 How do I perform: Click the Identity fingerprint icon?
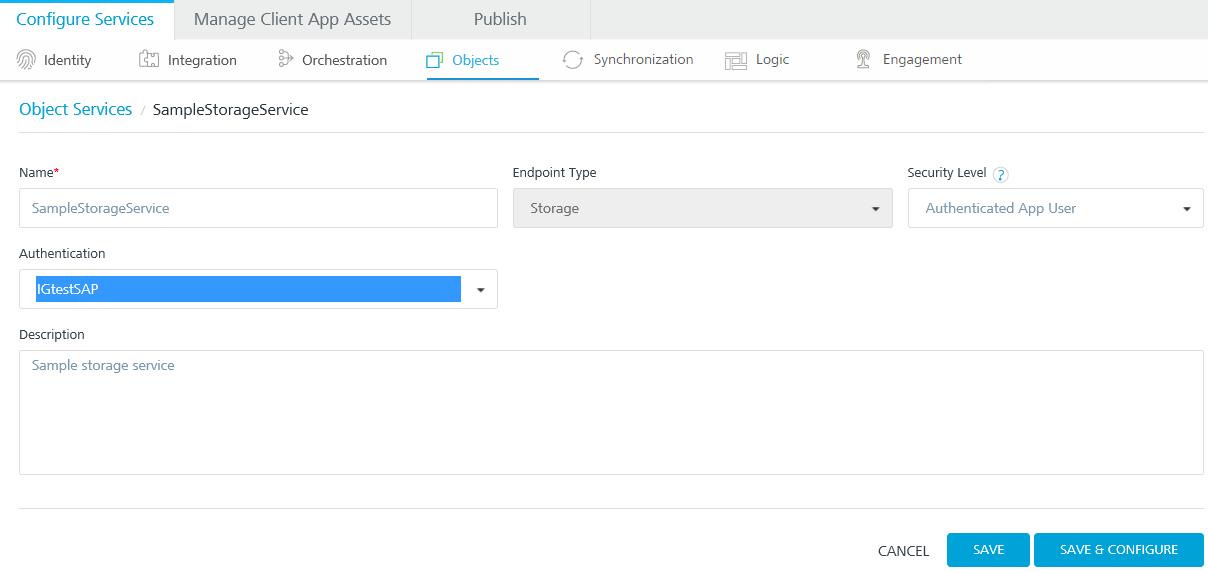pyautogui.click(x=26, y=60)
